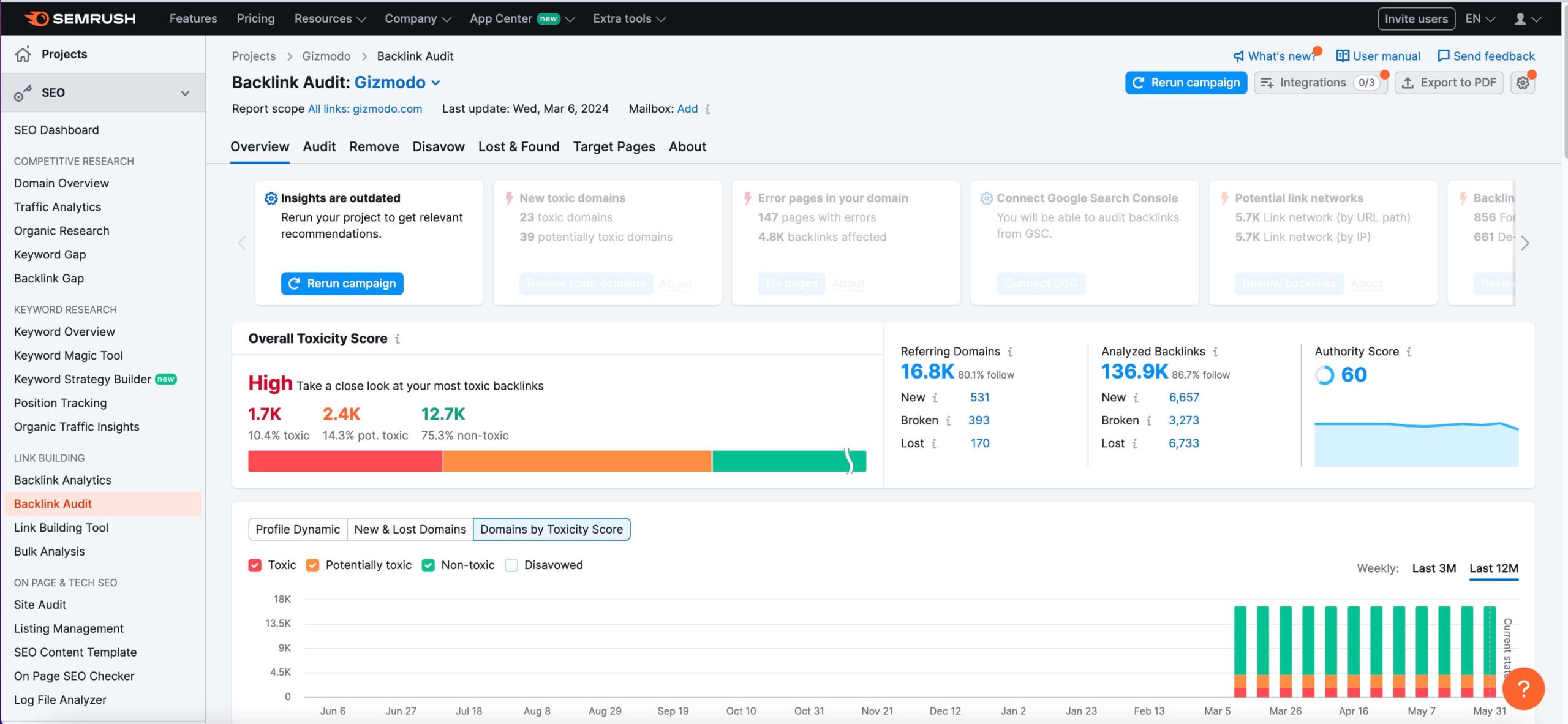Click the SEO key icon in sidebar
The image size is (1568, 724).
pos(23,93)
